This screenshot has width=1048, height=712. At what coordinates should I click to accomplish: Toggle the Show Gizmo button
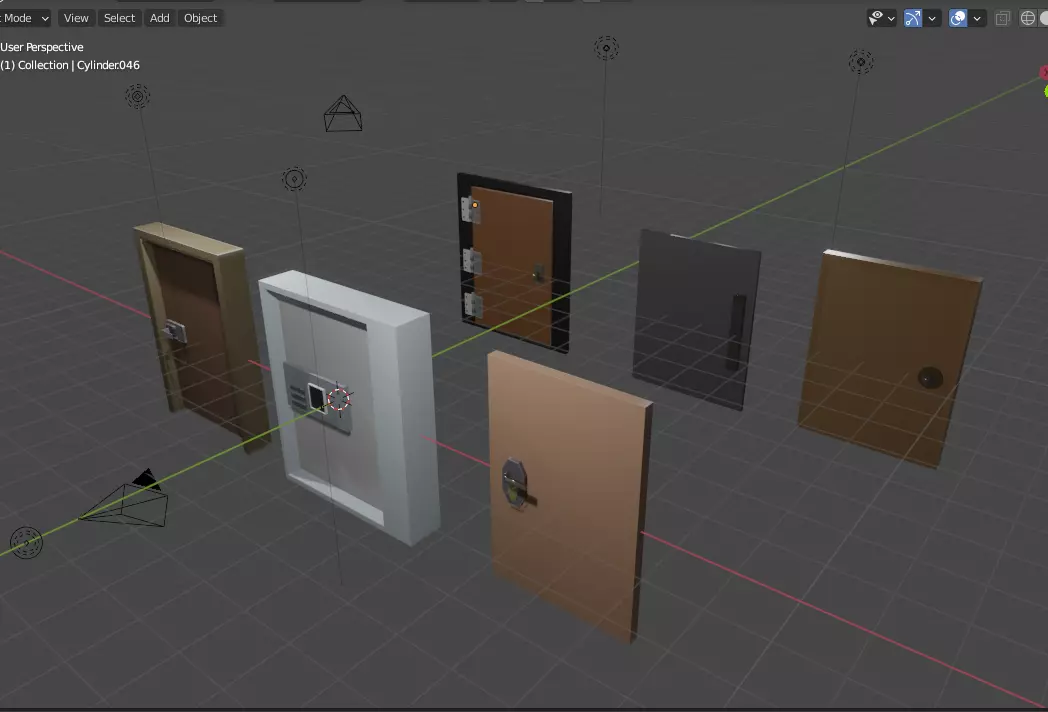pos(912,18)
